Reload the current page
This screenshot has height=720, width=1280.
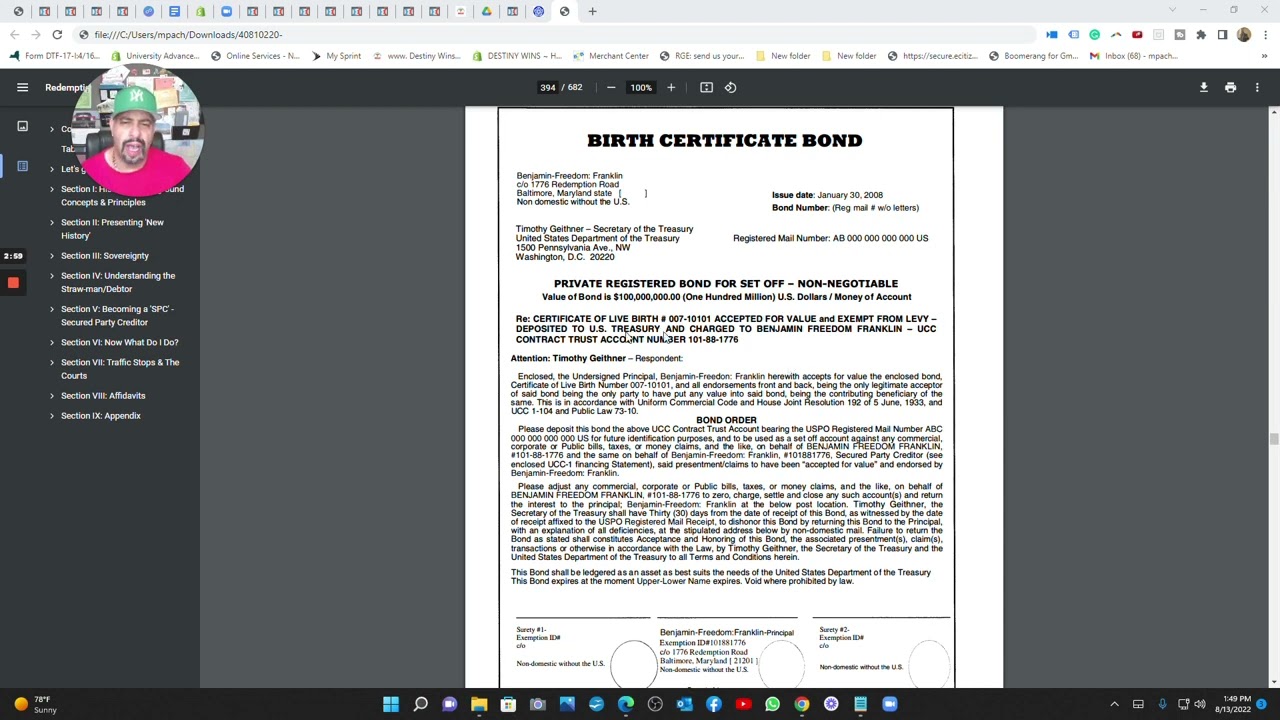tap(57, 34)
